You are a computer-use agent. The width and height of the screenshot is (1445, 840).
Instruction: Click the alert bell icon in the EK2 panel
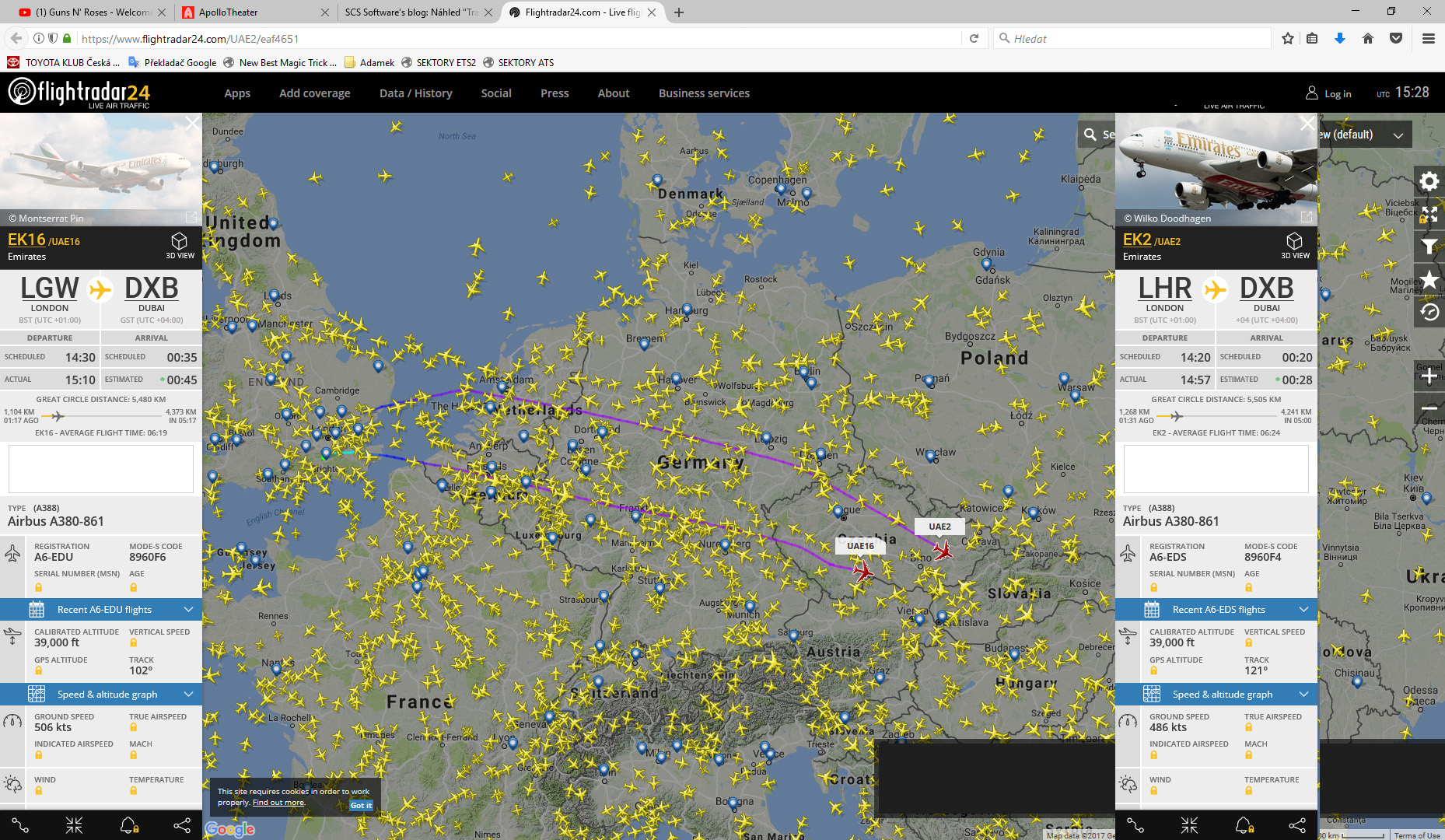(x=1244, y=825)
